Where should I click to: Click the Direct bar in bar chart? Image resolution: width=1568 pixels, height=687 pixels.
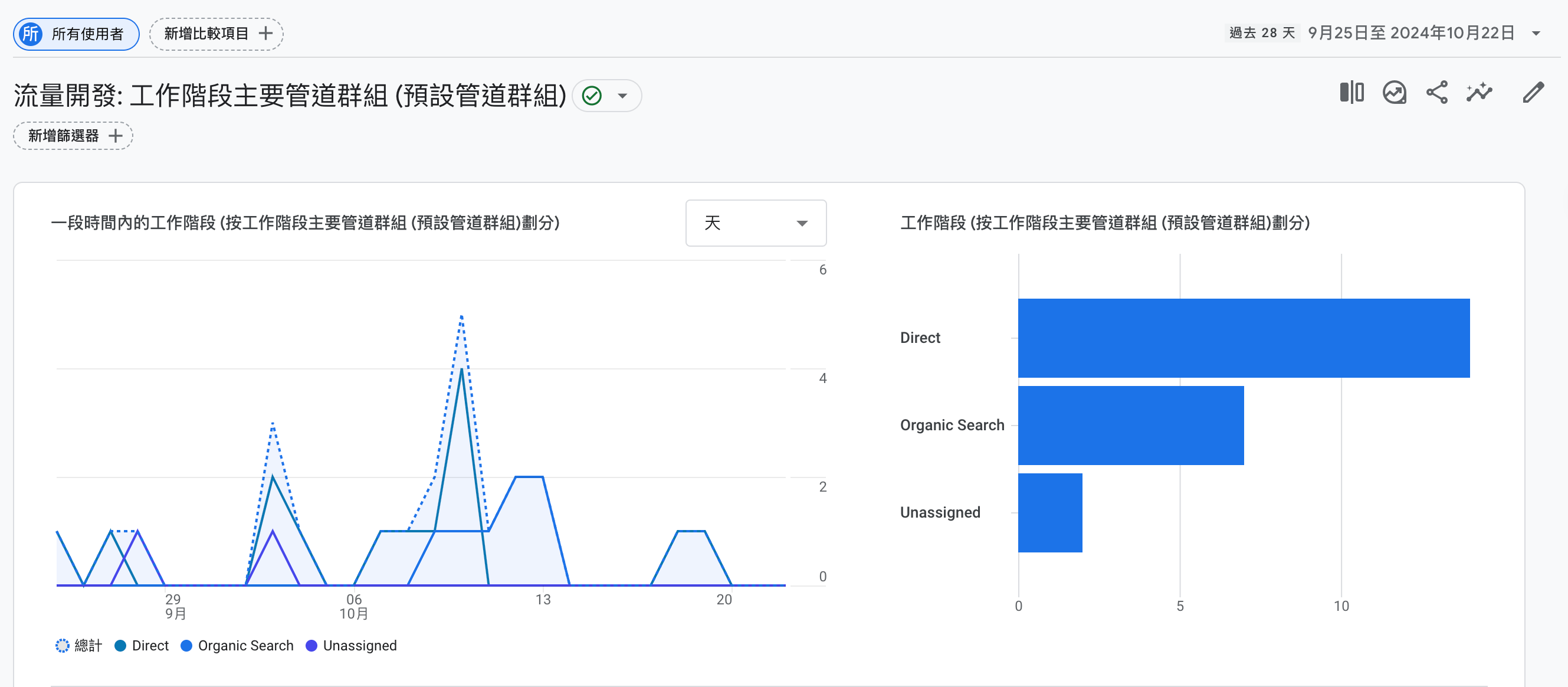point(1244,338)
